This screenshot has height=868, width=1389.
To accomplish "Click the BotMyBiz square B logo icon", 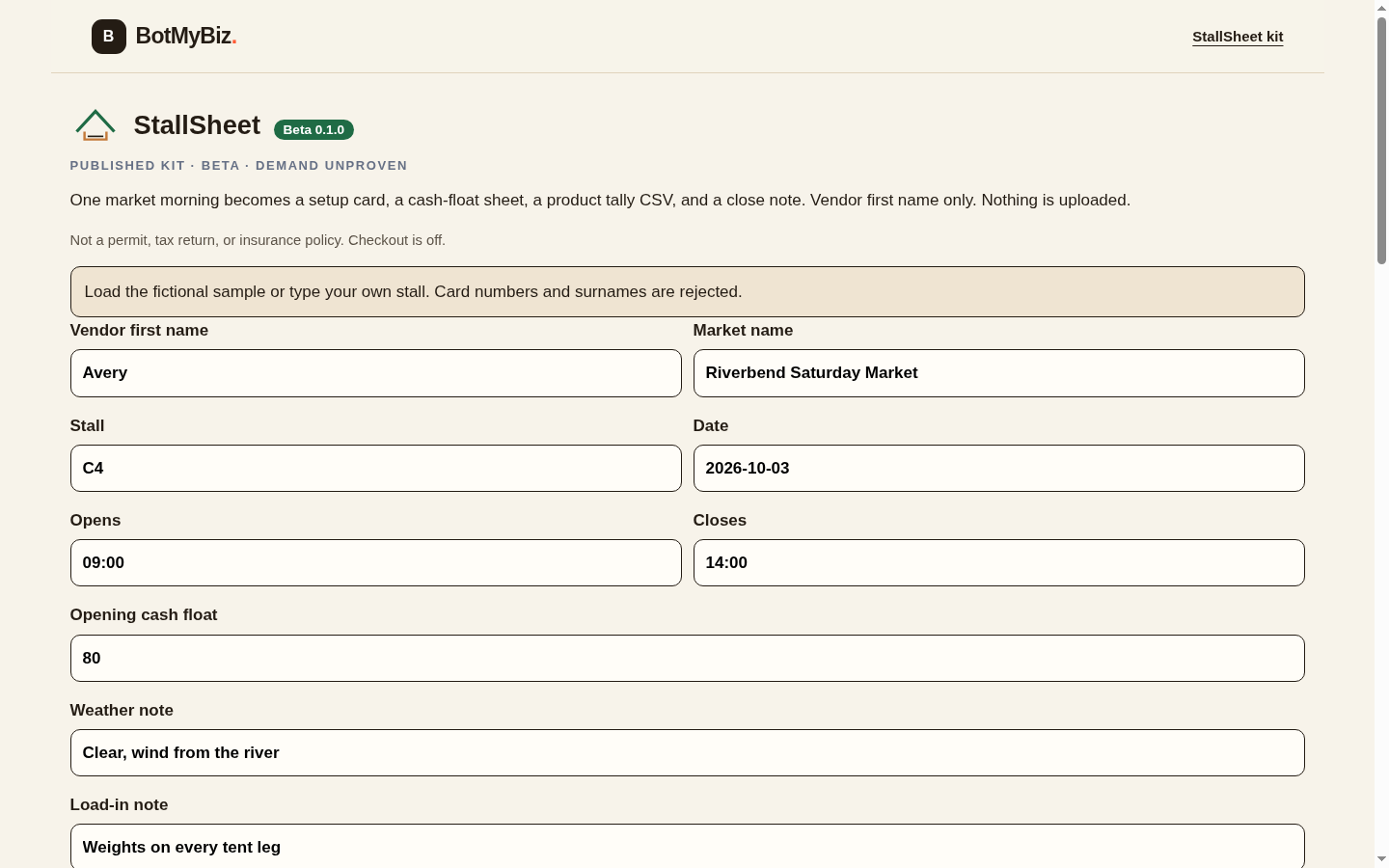I will (108, 37).
